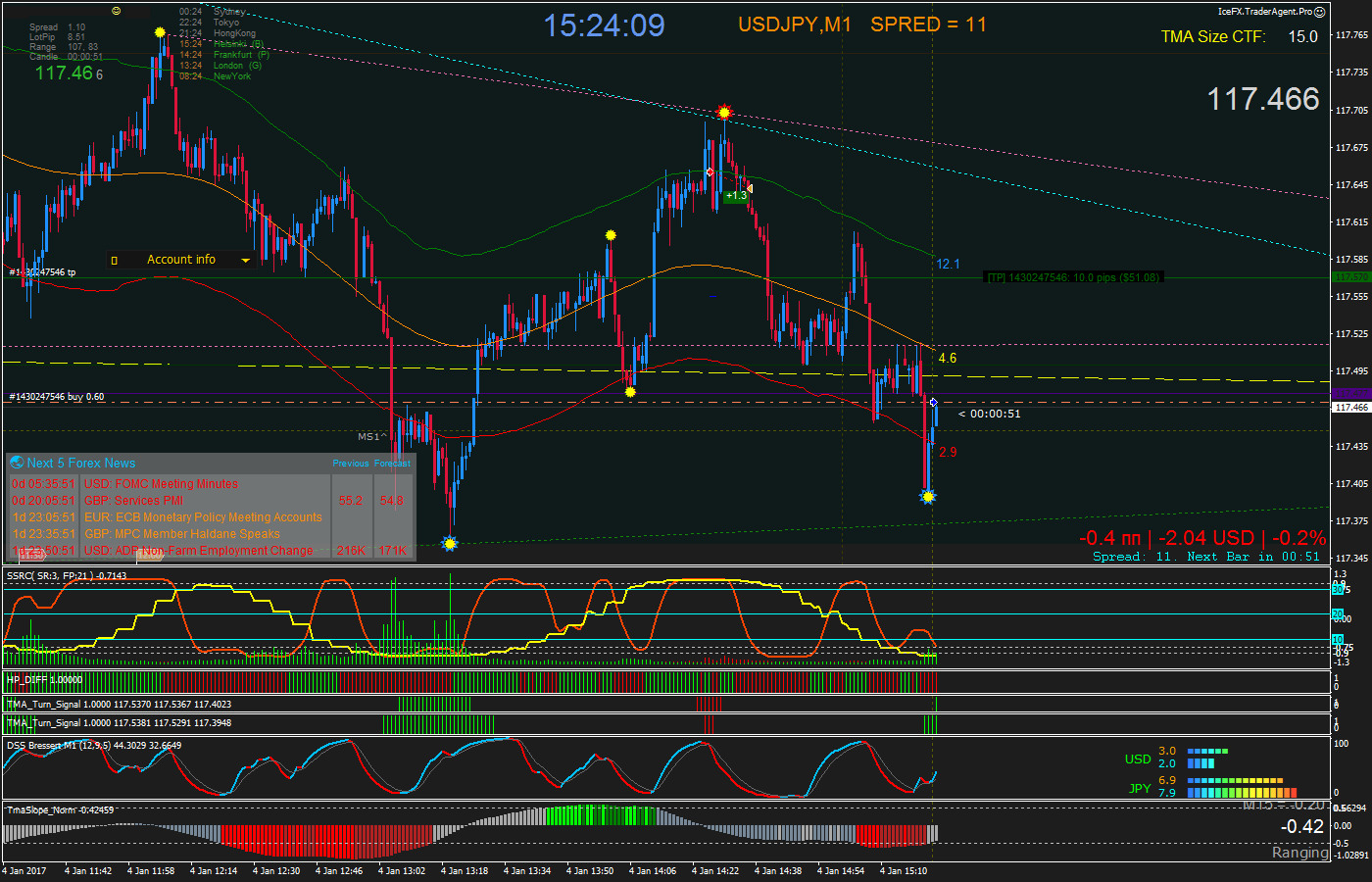Click the 171K forecast value for ADP
Screen dimensions: 1372x882
tap(392, 551)
